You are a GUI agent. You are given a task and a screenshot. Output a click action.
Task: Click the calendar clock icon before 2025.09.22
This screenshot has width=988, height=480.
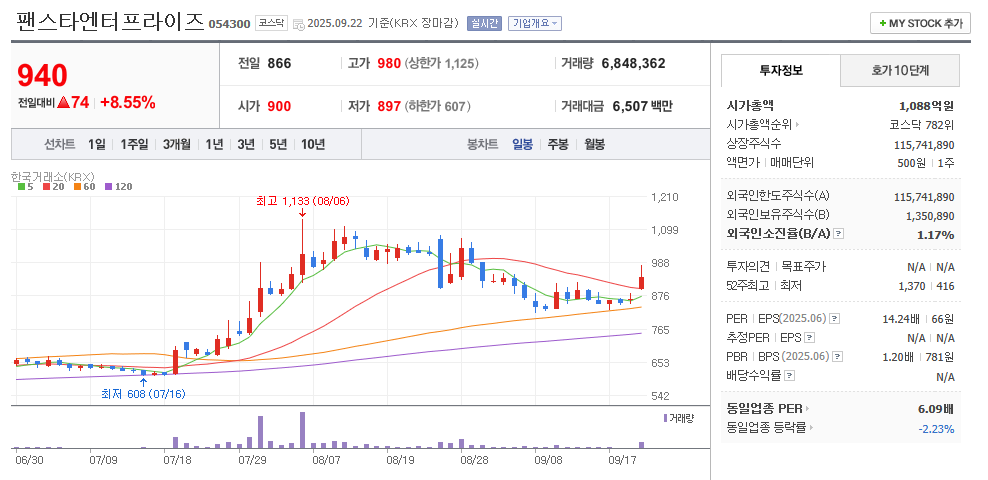[299, 24]
